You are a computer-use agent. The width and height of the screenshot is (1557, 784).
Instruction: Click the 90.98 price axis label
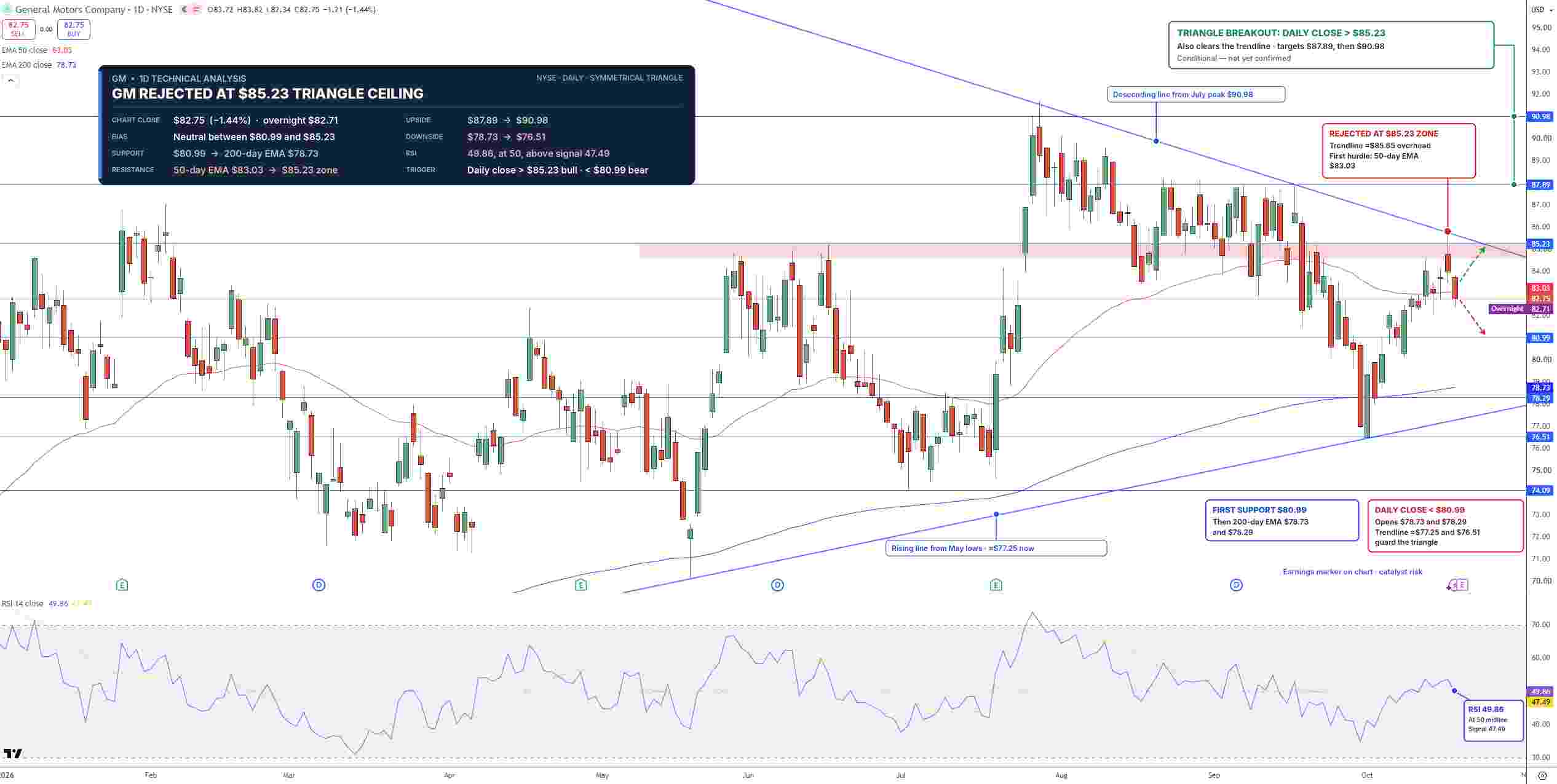[x=1540, y=116]
